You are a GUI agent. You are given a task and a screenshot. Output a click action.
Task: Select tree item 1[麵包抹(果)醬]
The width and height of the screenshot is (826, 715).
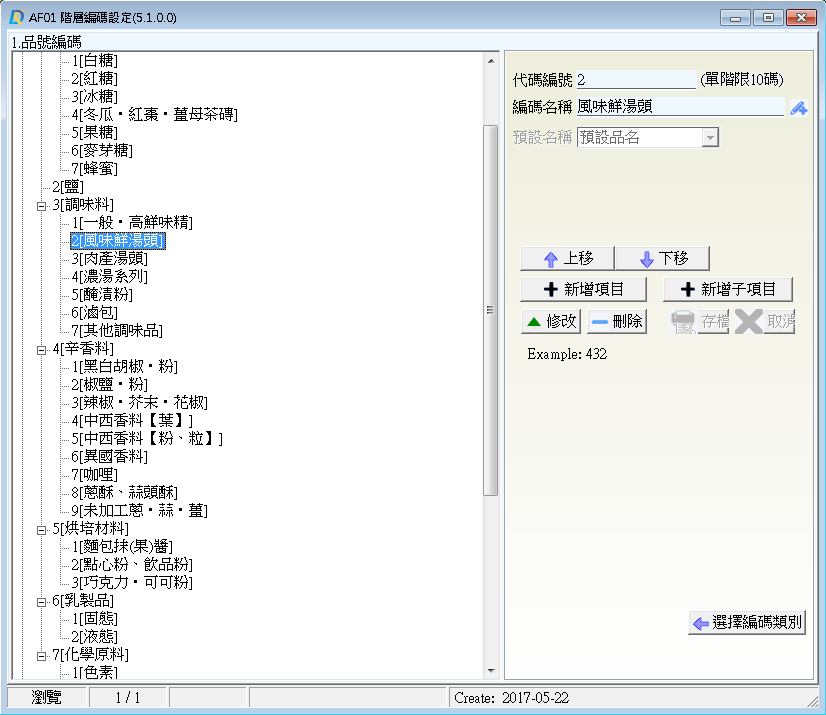[x=122, y=546]
